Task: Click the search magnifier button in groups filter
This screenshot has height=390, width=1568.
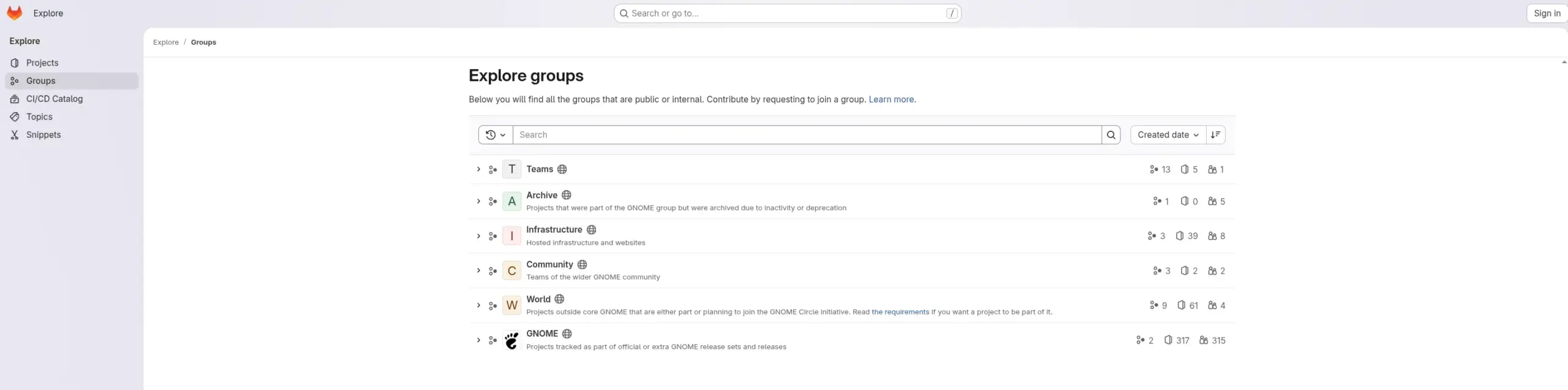Action: coord(1110,135)
